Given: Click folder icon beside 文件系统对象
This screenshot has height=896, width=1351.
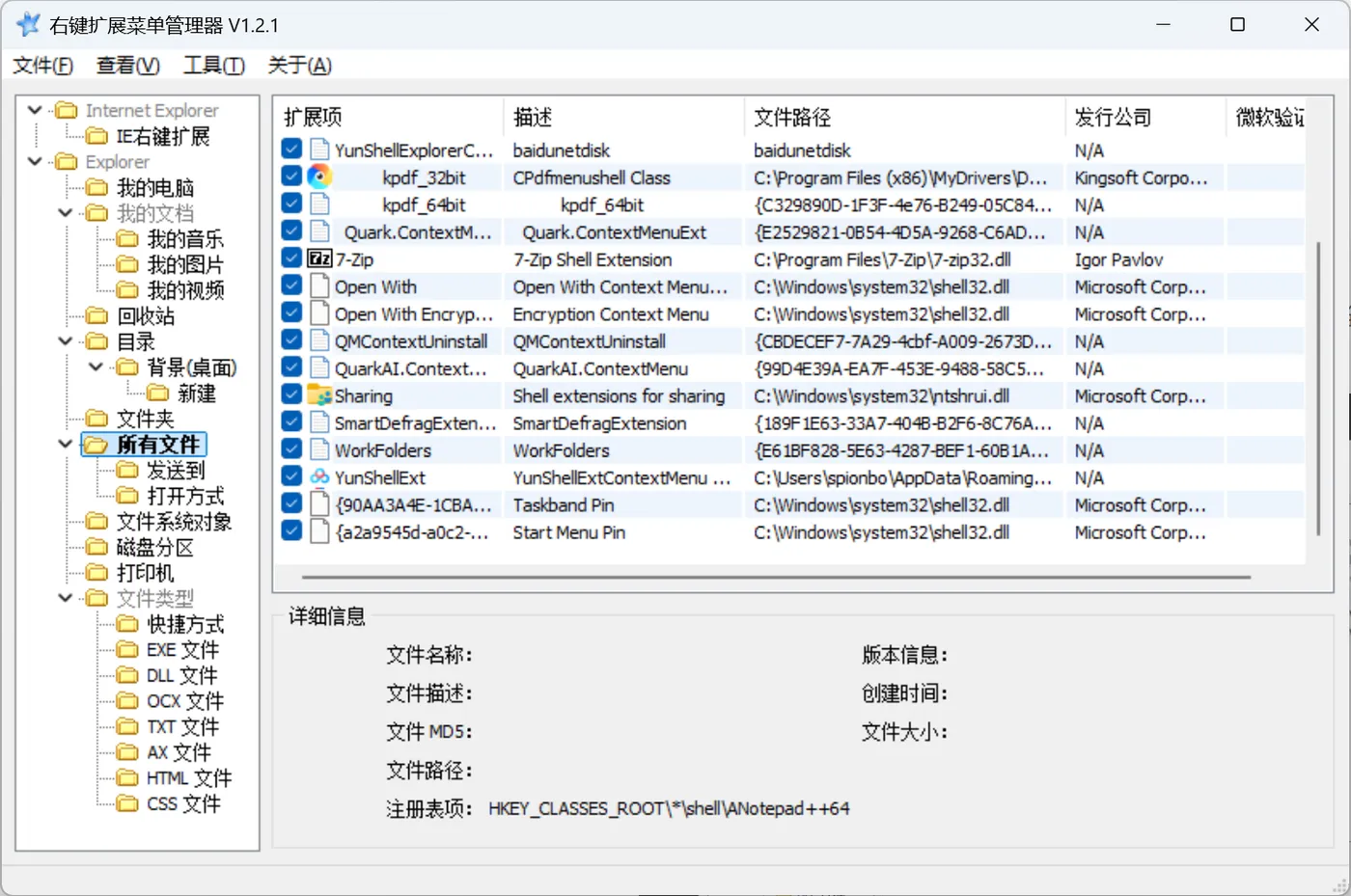Looking at the screenshot, I should click(x=96, y=521).
